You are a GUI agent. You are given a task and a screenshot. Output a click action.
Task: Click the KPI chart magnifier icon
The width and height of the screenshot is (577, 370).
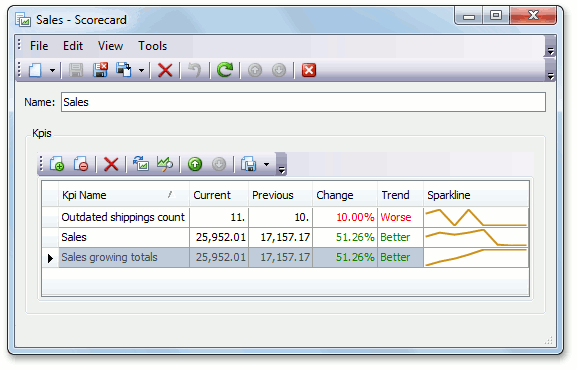point(165,164)
